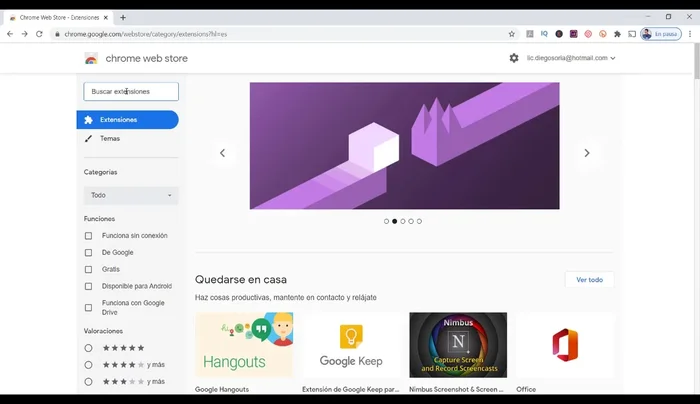Open the Office logo thumbnail
This screenshot has width=700, height=404.
(565, 345)
